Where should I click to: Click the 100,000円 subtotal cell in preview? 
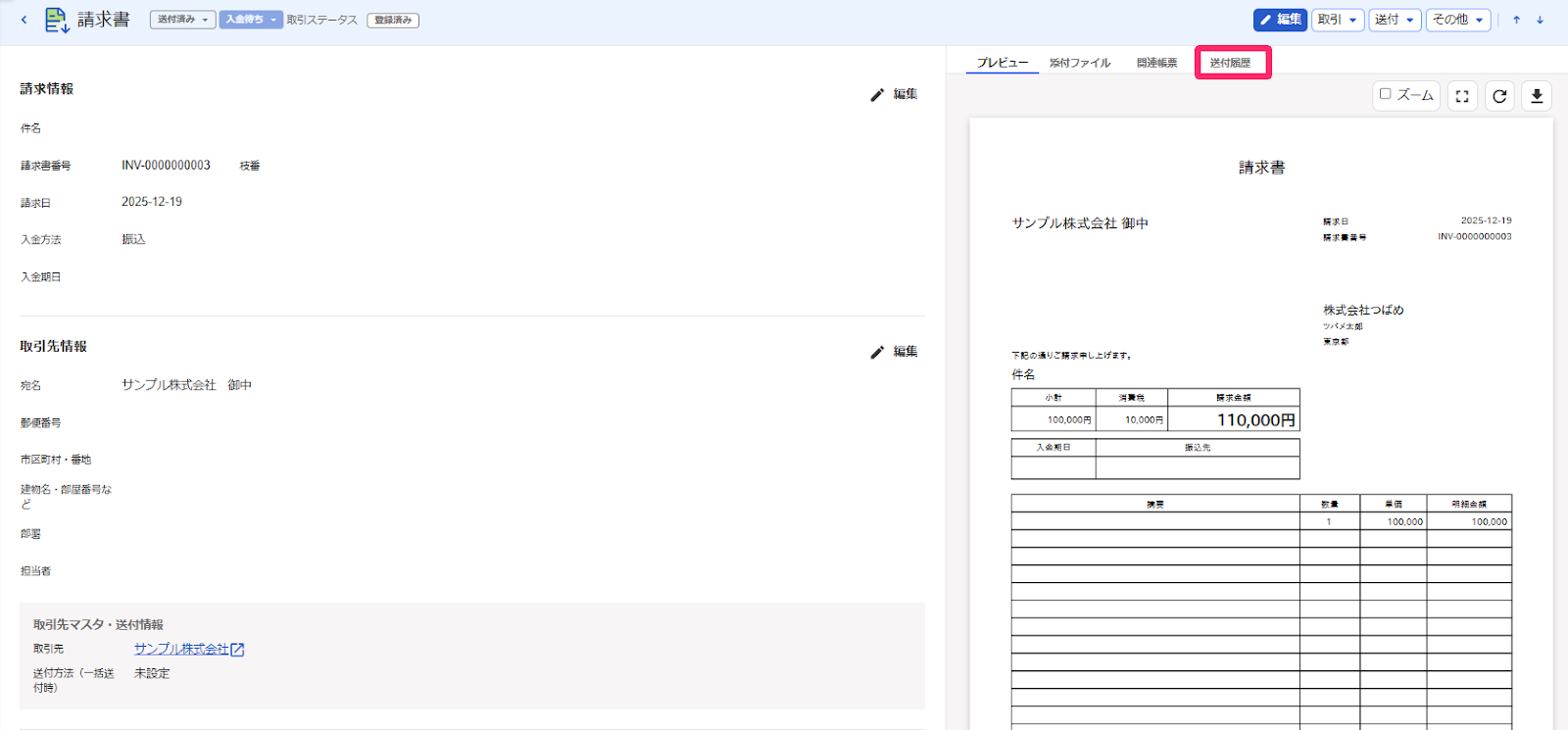[x=1053, y=419]
